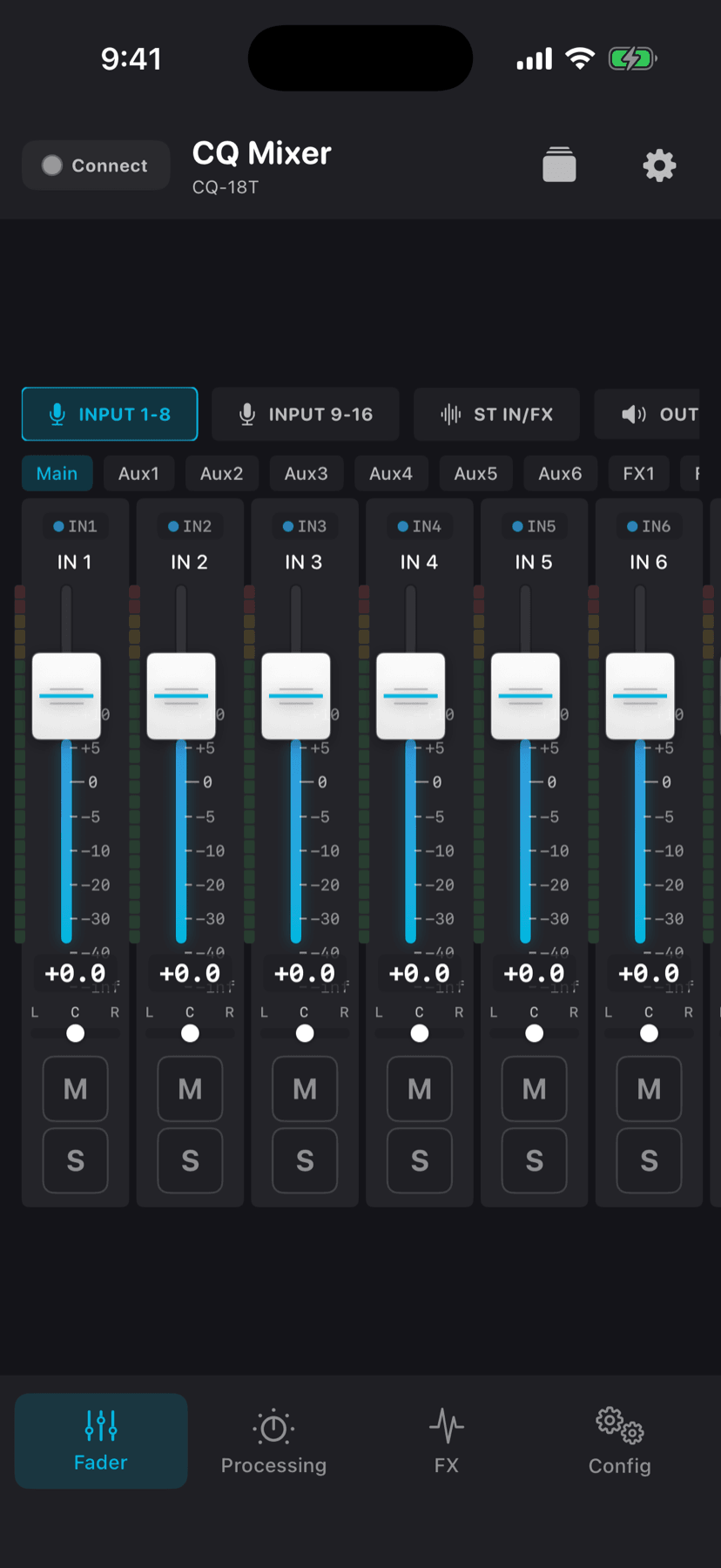
Task: Select the Aux3 mix
Action: coord(307,474)
